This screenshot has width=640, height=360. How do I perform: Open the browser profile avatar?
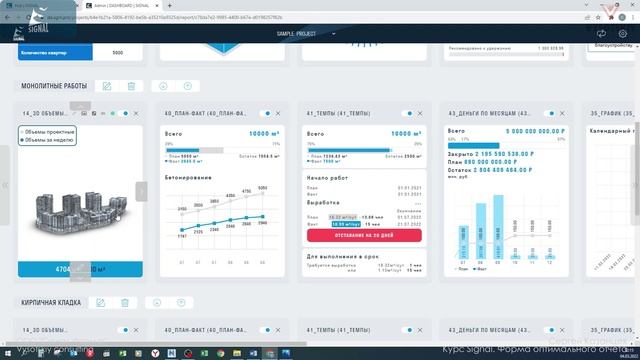pos(622,18)
